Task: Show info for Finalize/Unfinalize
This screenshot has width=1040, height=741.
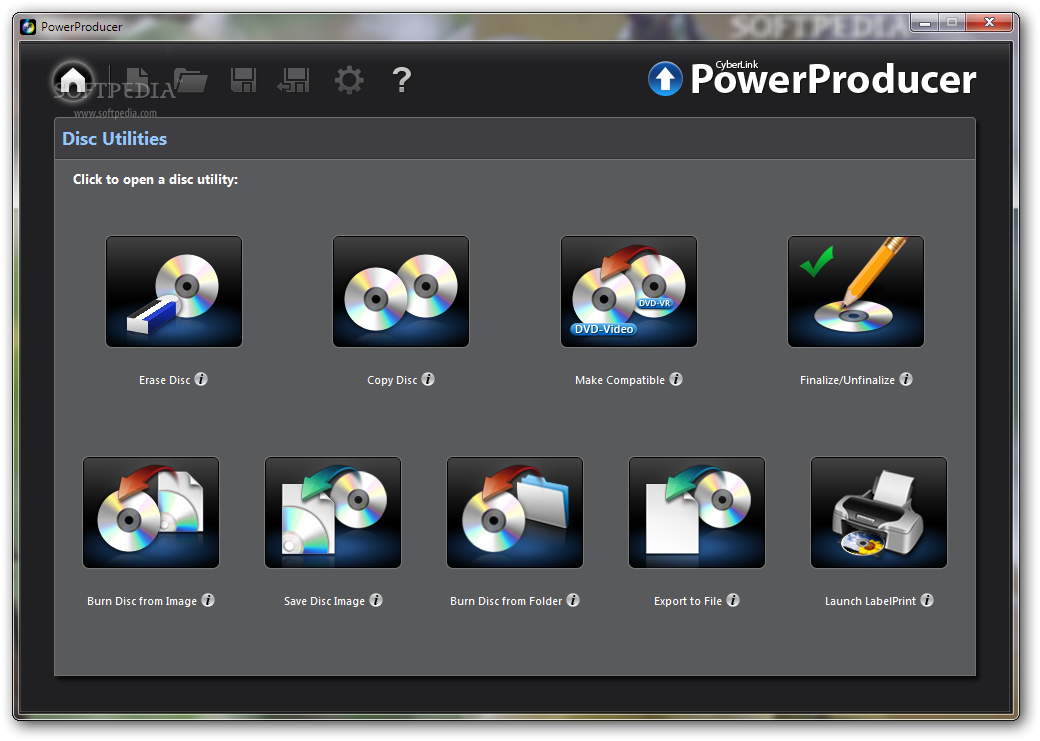Action: pos(905,379)
